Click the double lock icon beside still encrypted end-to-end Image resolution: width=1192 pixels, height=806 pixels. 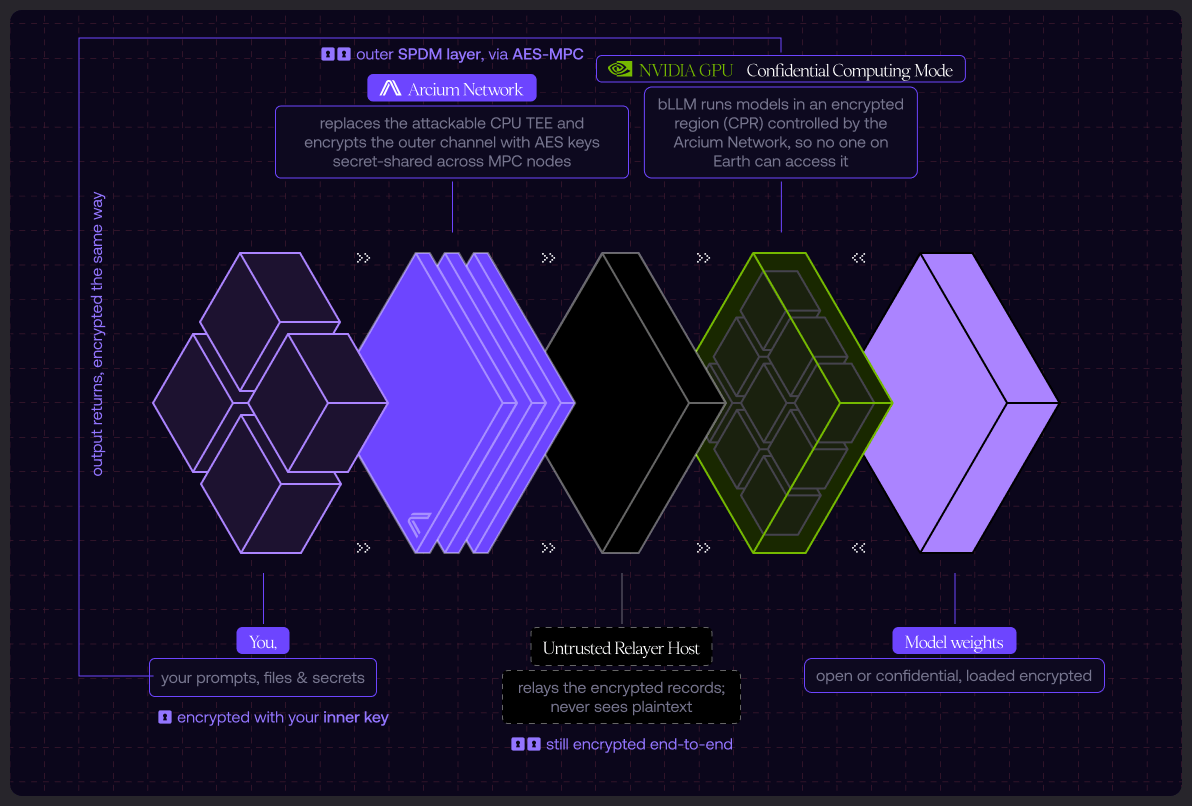click(525, 744)
